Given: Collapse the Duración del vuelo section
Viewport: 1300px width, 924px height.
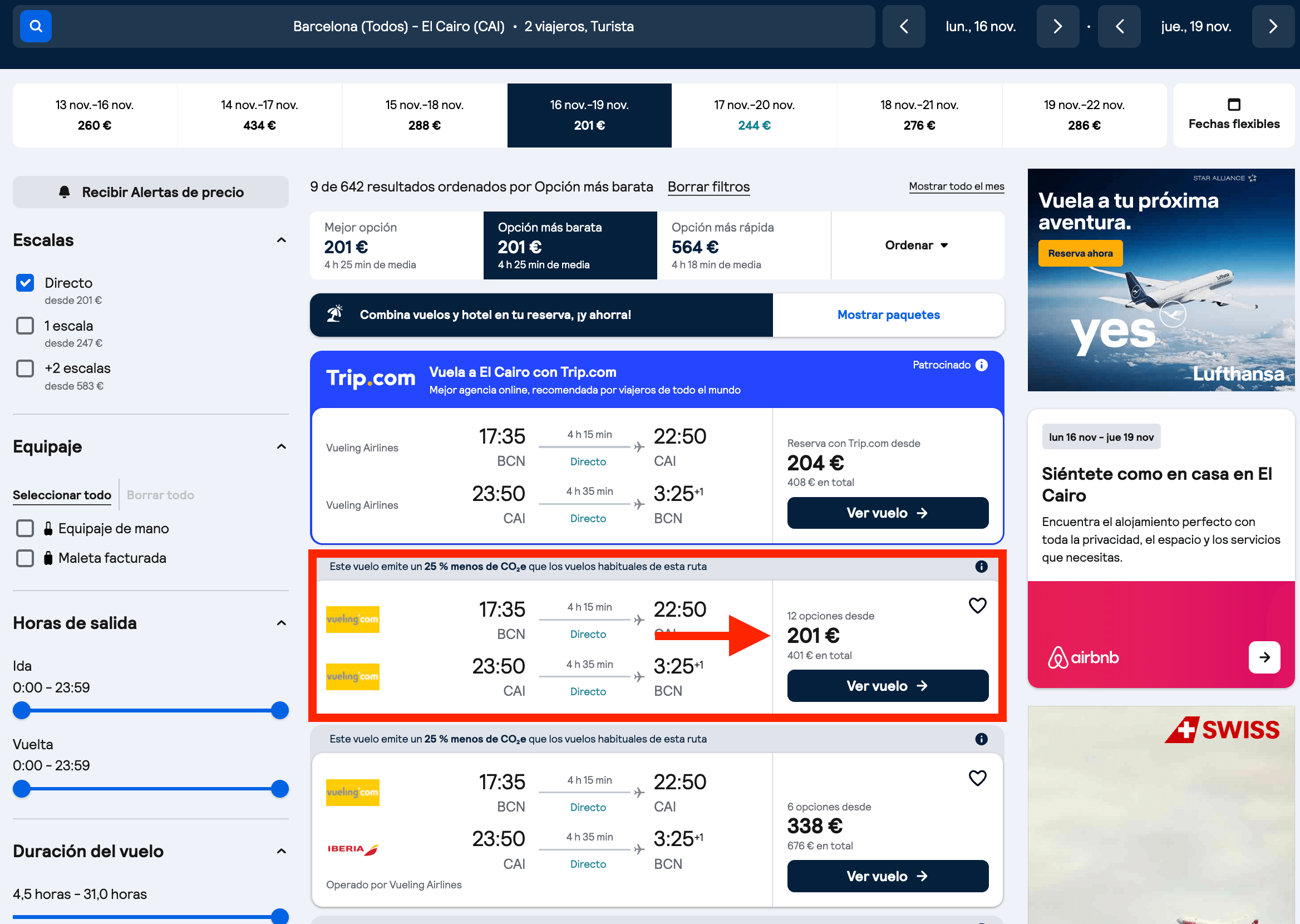Looking at the screenshot, I should [x=281, y=851].
